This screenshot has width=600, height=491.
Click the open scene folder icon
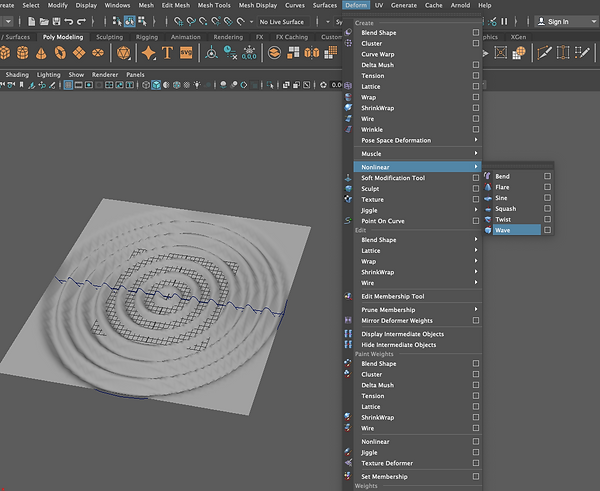tap(44, 21)
